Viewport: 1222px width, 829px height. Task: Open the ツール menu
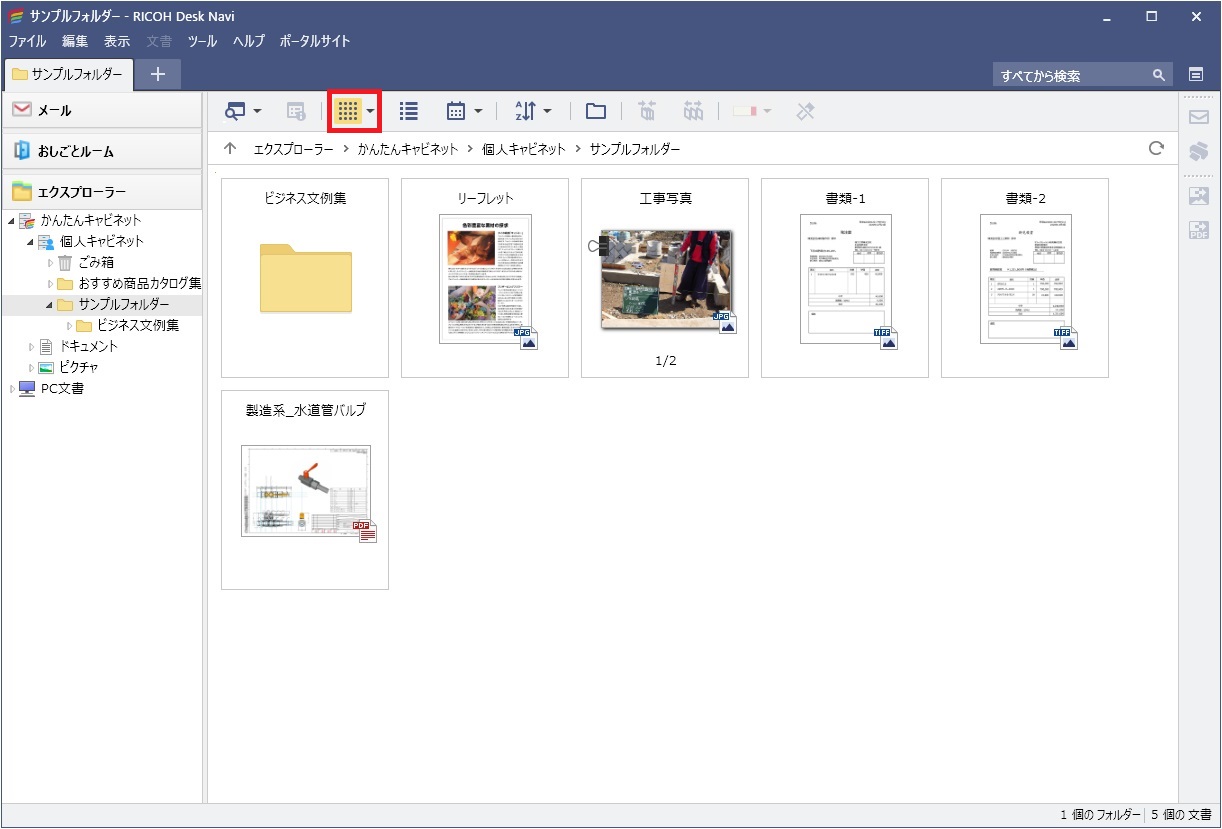[x=202, y=42]
